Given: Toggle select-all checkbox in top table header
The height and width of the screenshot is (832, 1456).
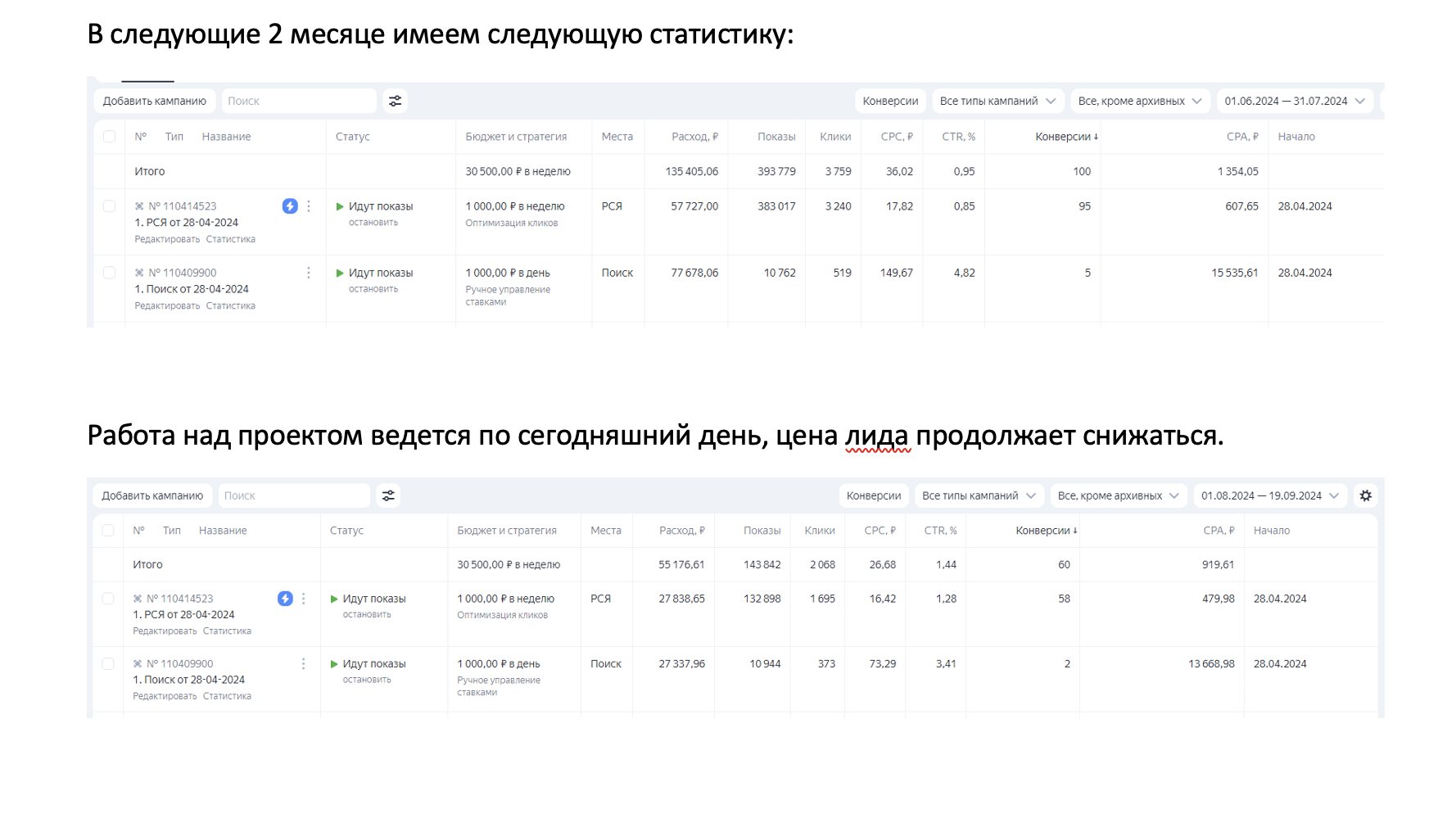Looking at the screenshot, I should (x=109, y=137).
